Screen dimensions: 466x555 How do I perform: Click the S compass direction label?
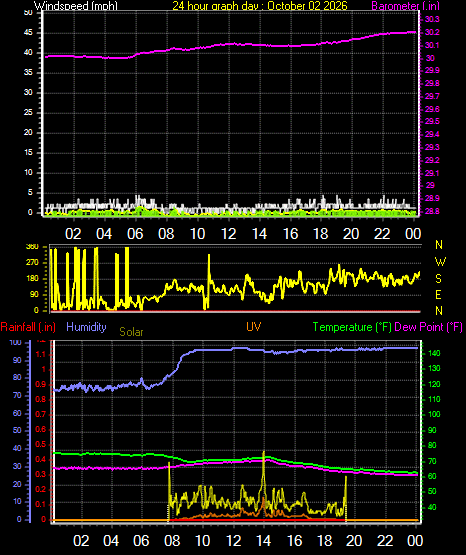pyautogui.click(x=438, y=279)
